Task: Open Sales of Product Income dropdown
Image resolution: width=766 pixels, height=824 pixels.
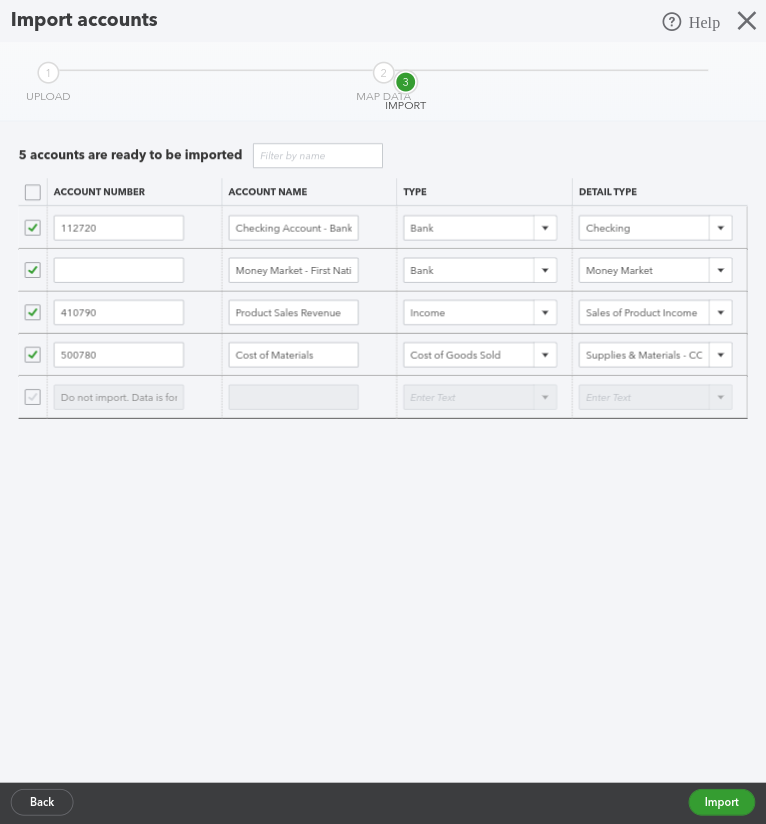Action: pos(721,313)
